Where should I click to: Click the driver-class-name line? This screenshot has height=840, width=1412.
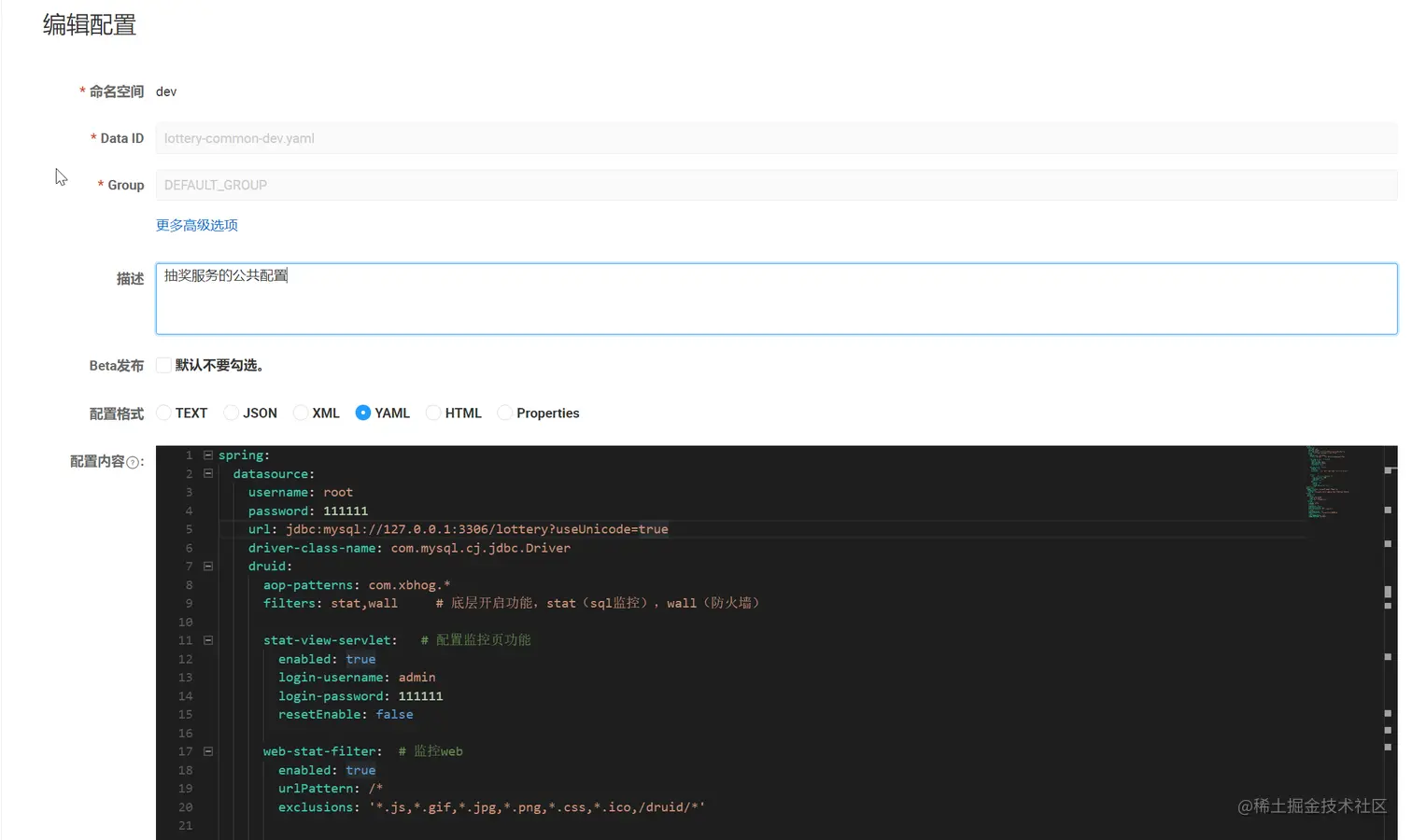pos(409,548)
